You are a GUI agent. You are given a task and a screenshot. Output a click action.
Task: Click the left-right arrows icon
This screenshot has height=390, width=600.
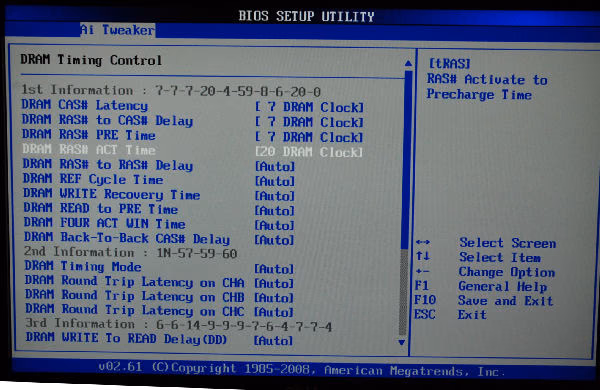click(423, 242)
